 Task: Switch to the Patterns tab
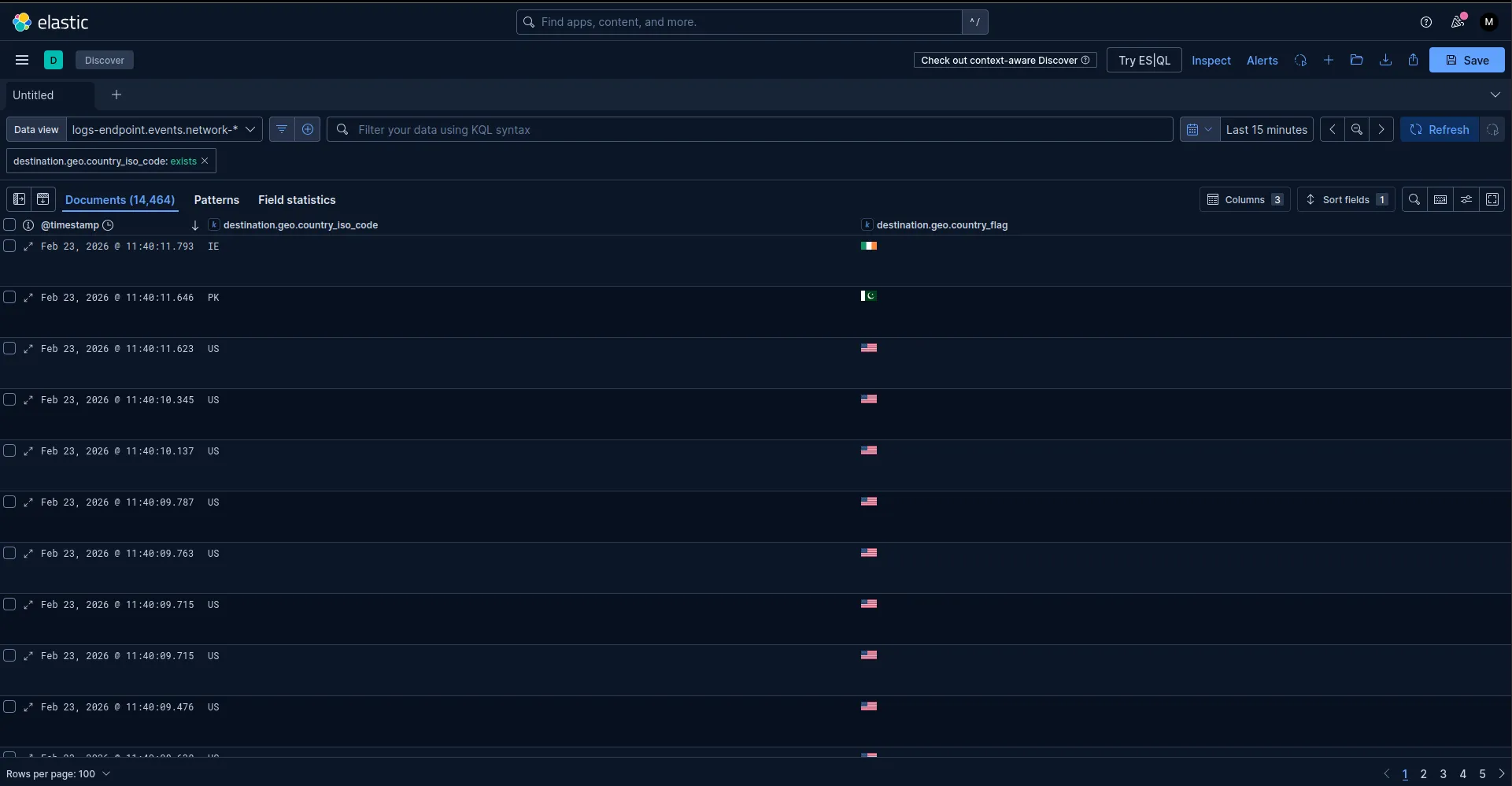click(x=216, y=200)
